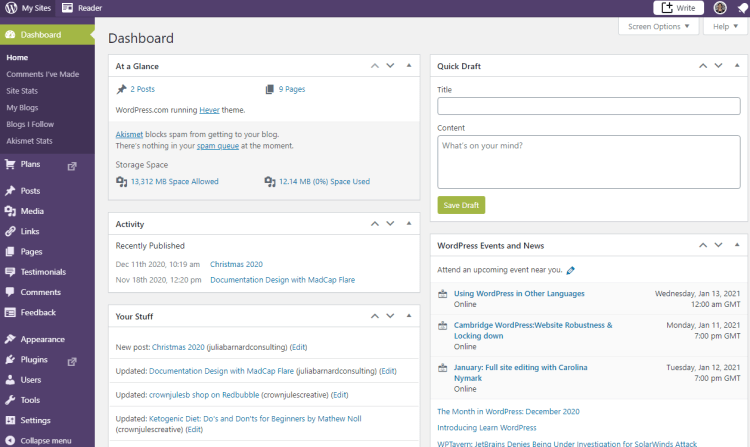Collapse the Quick Draft panel
The image size is (750, 447).
(x=737, y=65)
